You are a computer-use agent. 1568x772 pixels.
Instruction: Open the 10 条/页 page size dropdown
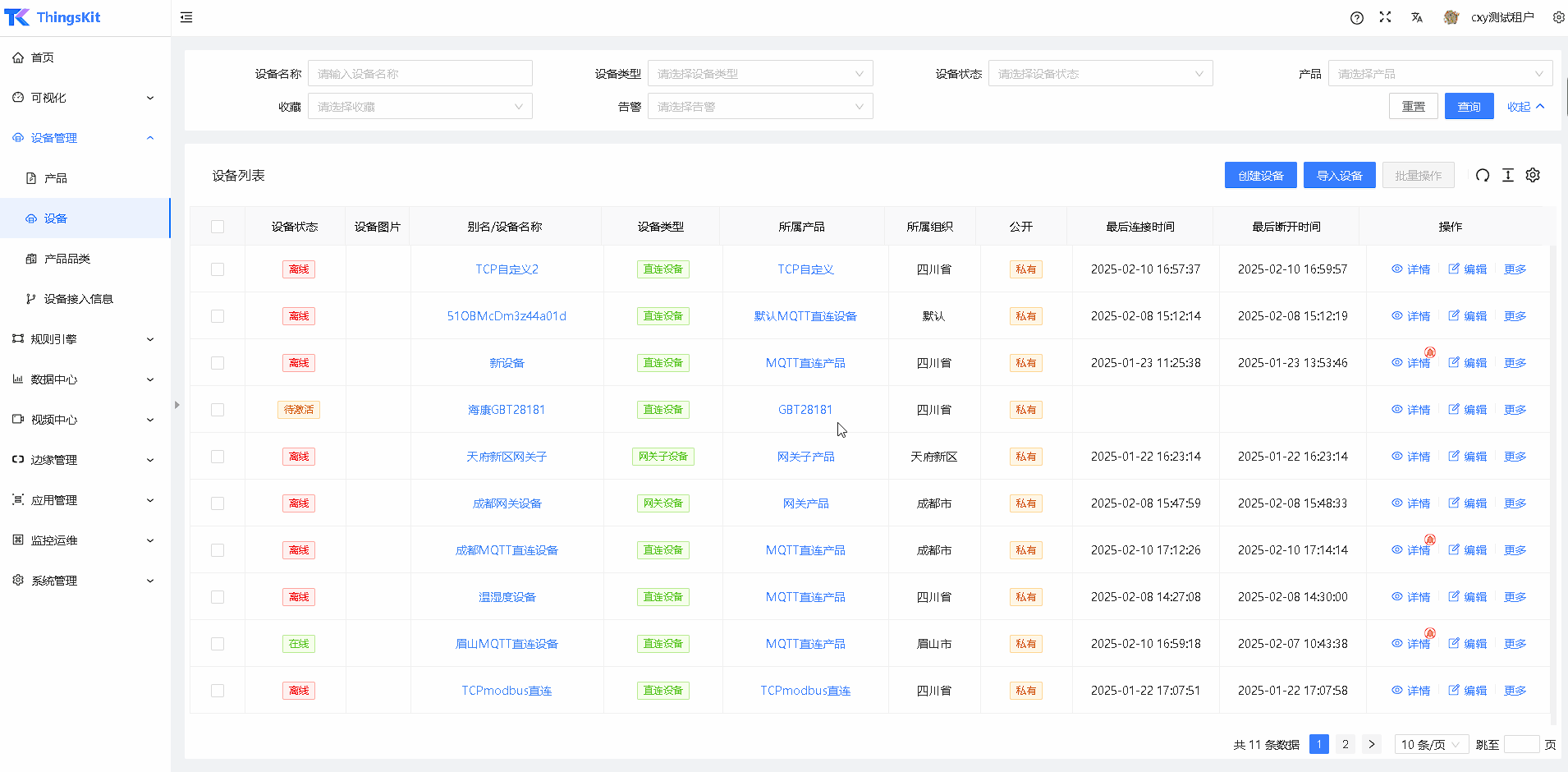coord(1431,745)
